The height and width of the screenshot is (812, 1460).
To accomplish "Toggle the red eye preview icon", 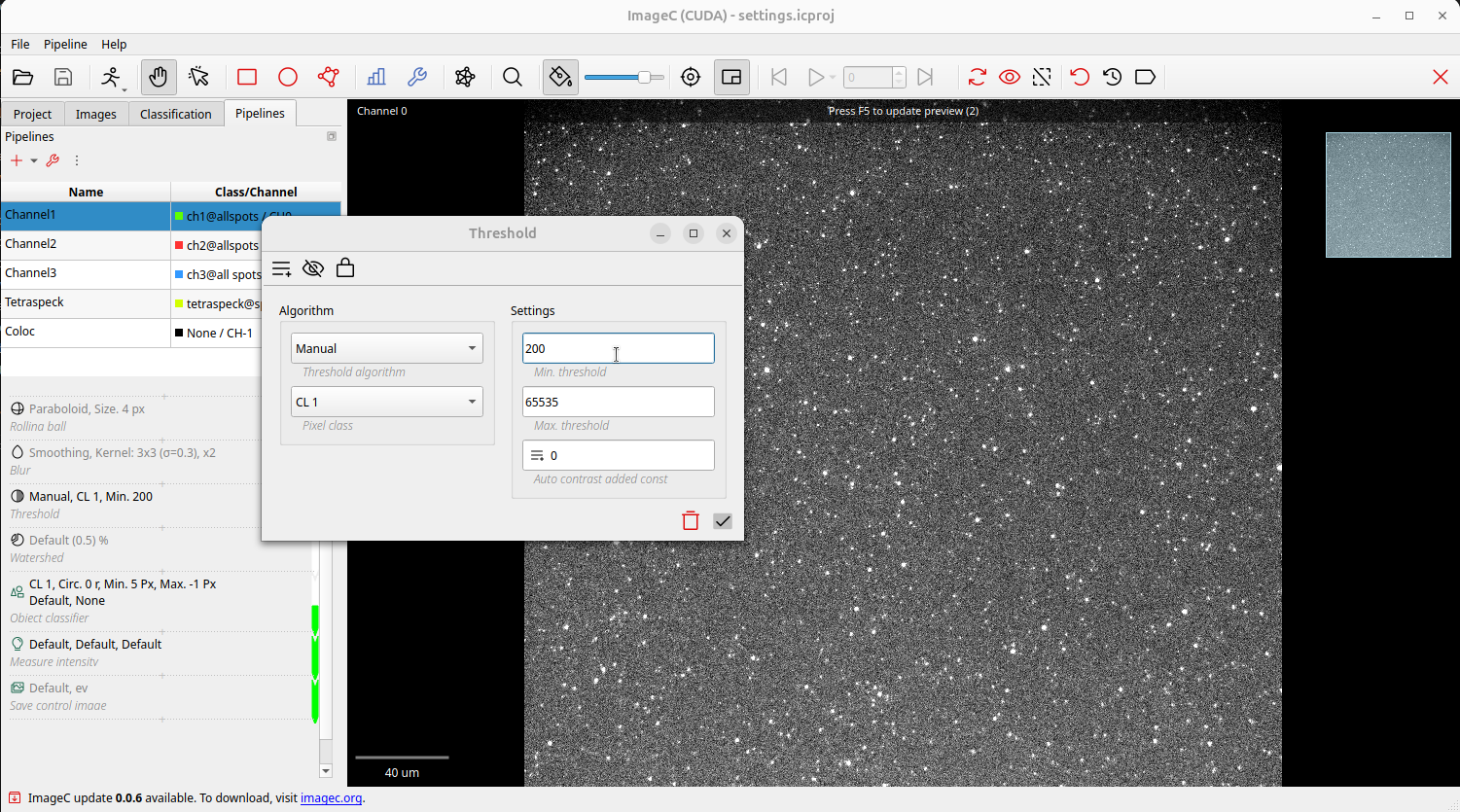I will point(1010,77).
